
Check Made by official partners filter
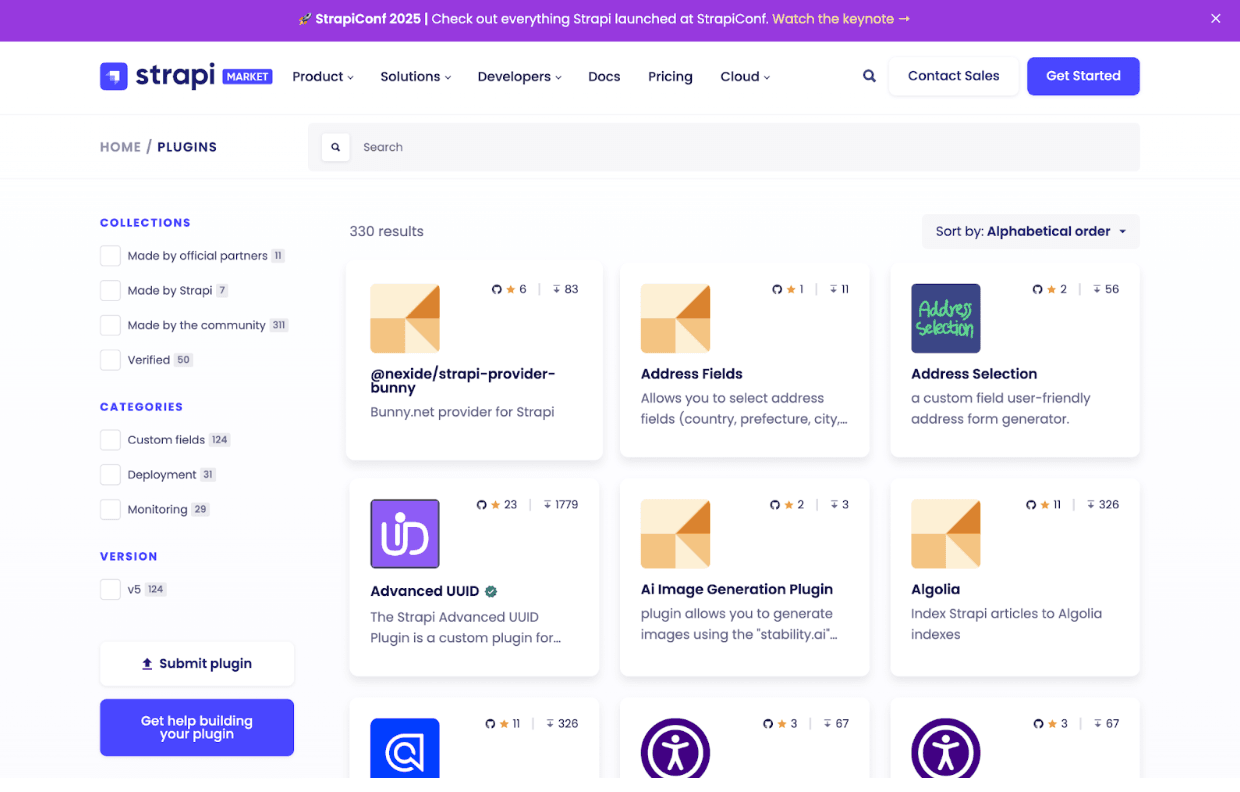(x=110, y=256)
